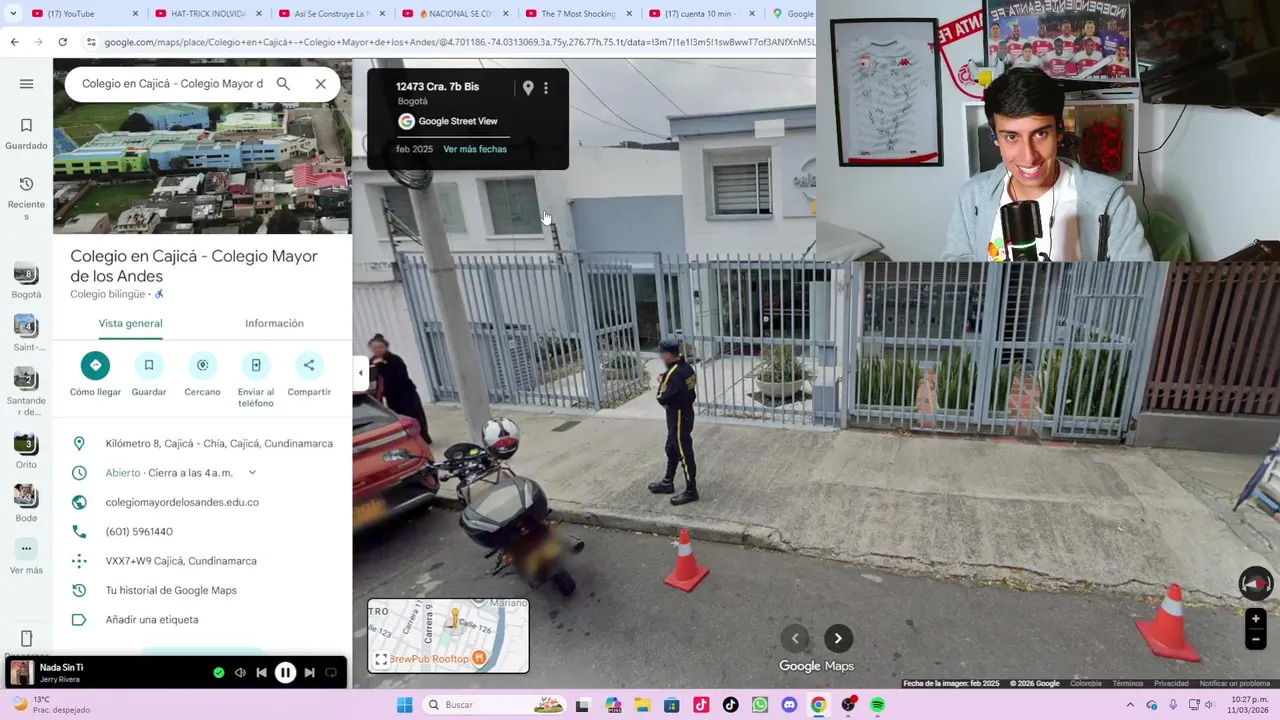1280x720 pixels.
Task: Click the Street View compass
Action: (1256, 583)
